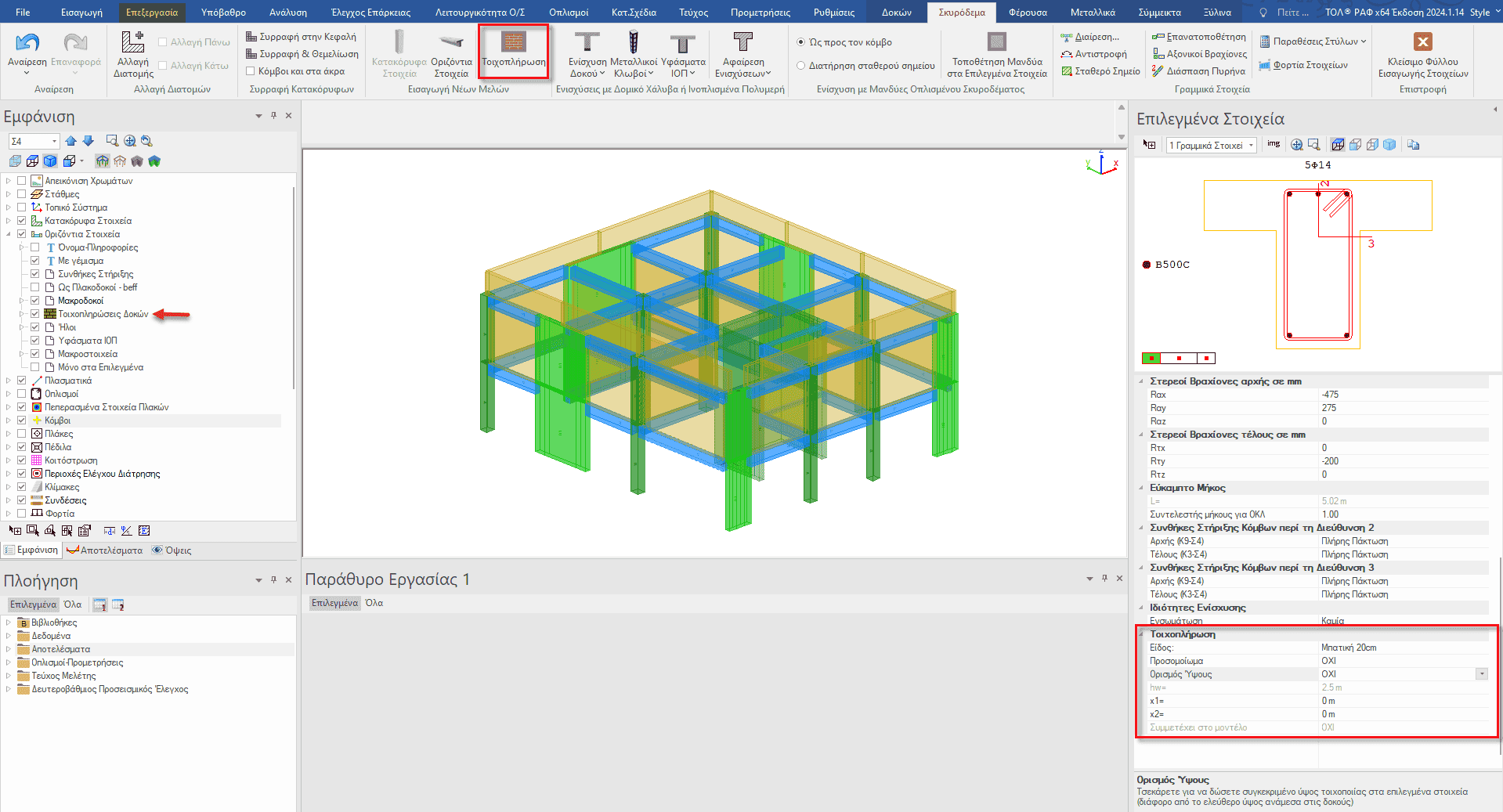Screen dimensions: 1503x812
Task: Click the Αξονικοί Βραχίονες button
Action: click(x=1199, y=54)
